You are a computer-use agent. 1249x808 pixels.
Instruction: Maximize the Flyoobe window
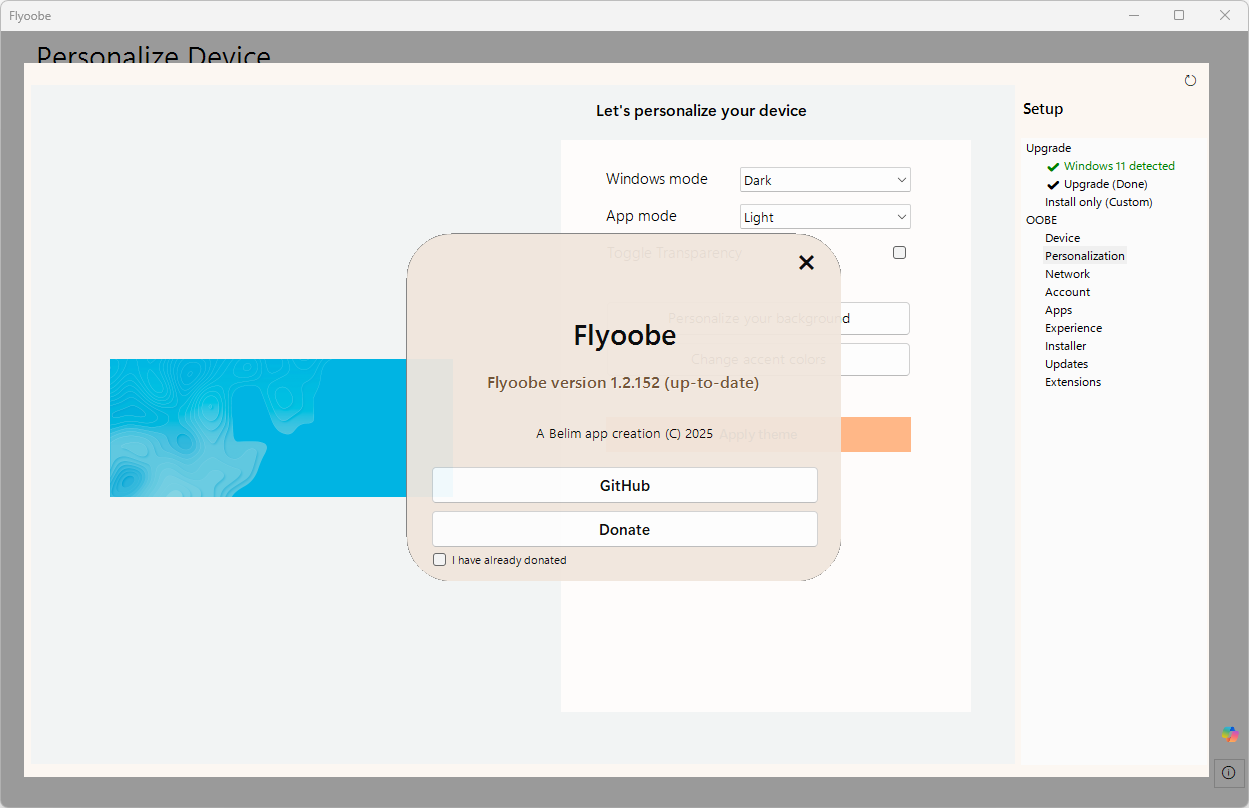pyautogui.click(x=1179, y=15)
